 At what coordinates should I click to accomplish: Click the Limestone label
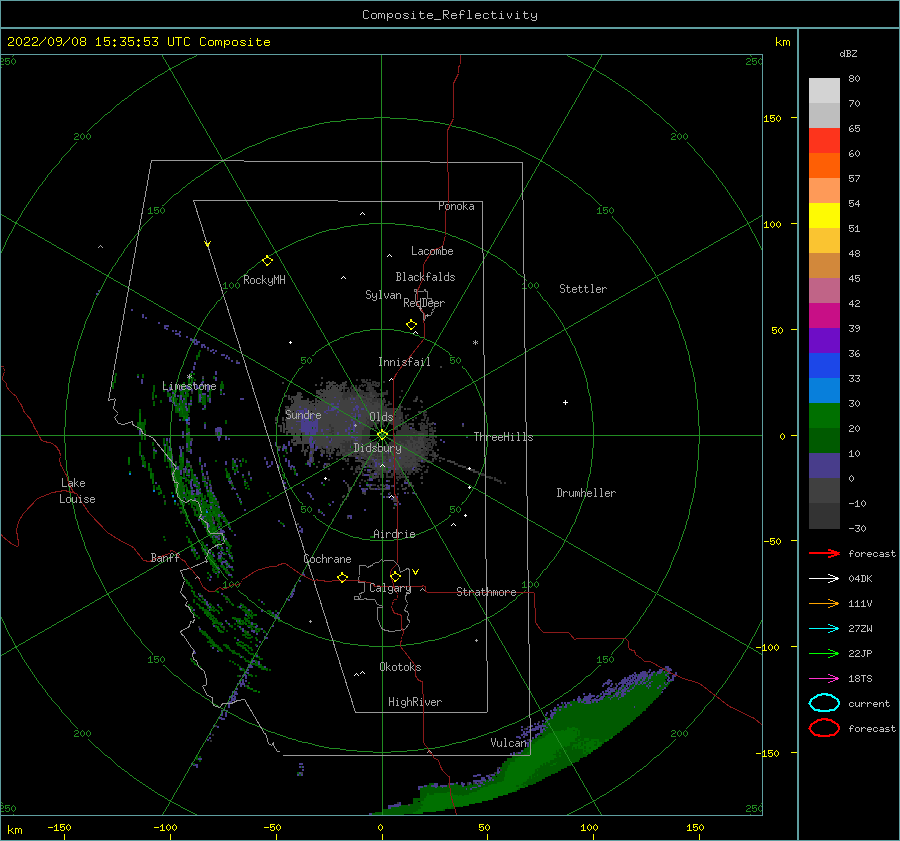pos(189,386)
